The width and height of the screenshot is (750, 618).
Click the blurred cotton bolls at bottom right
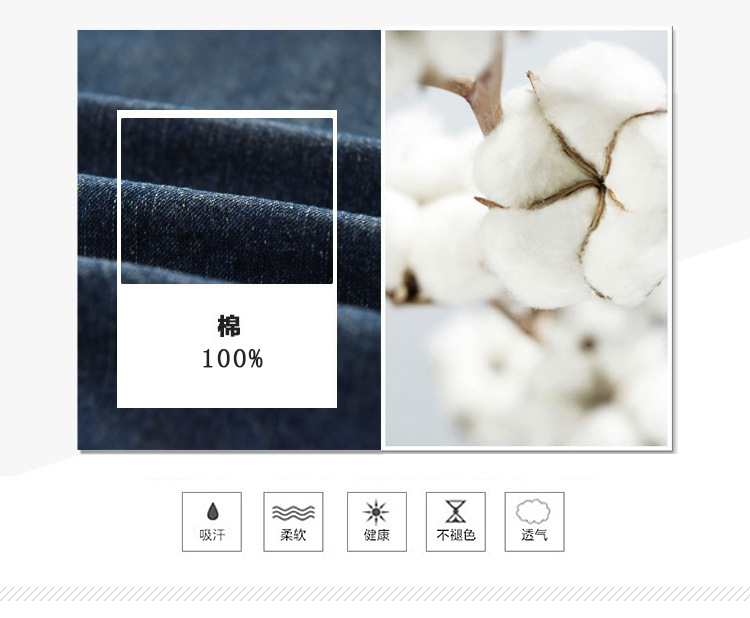550,378
